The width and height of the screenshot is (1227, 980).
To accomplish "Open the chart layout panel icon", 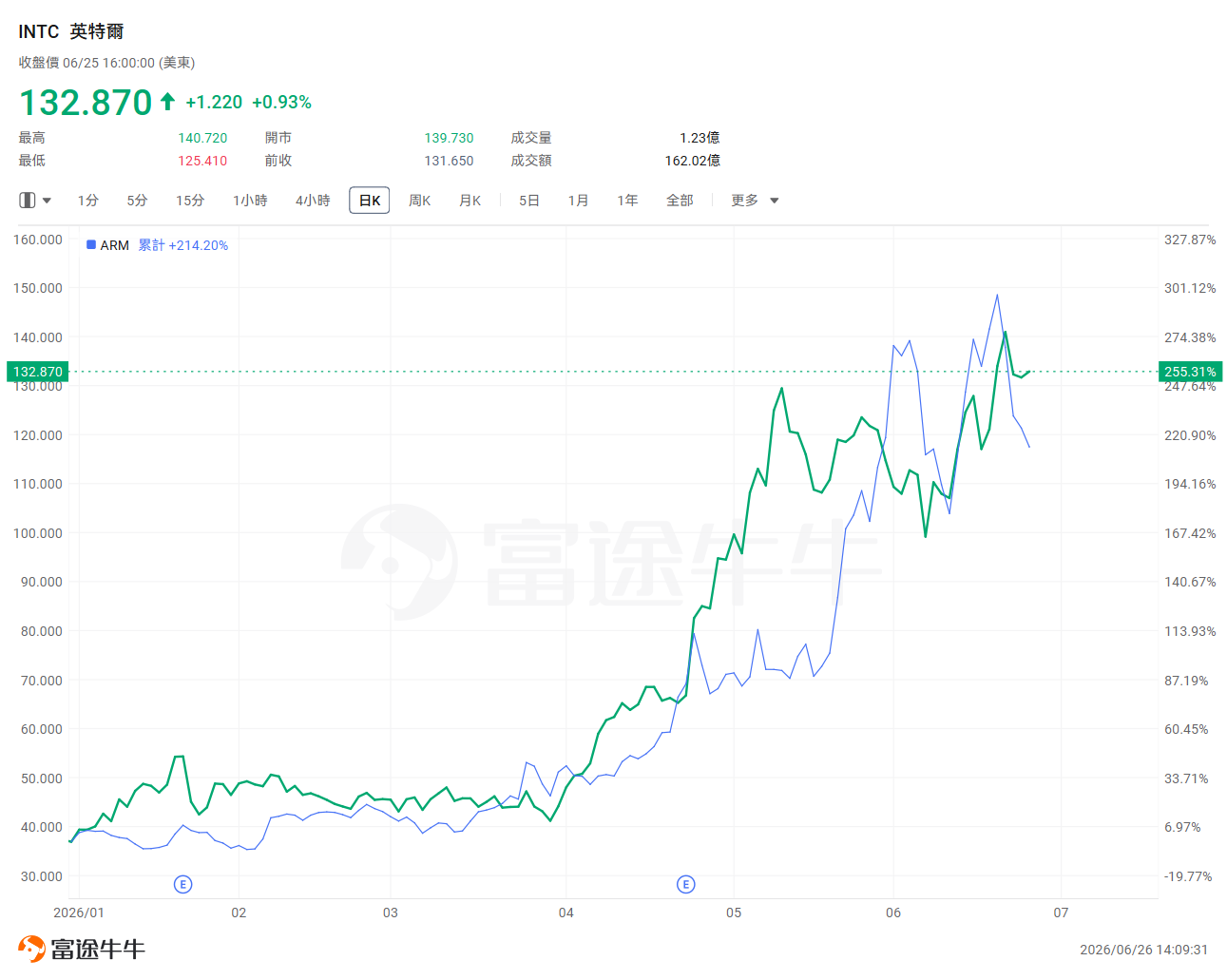I will (x=28, y=201).
